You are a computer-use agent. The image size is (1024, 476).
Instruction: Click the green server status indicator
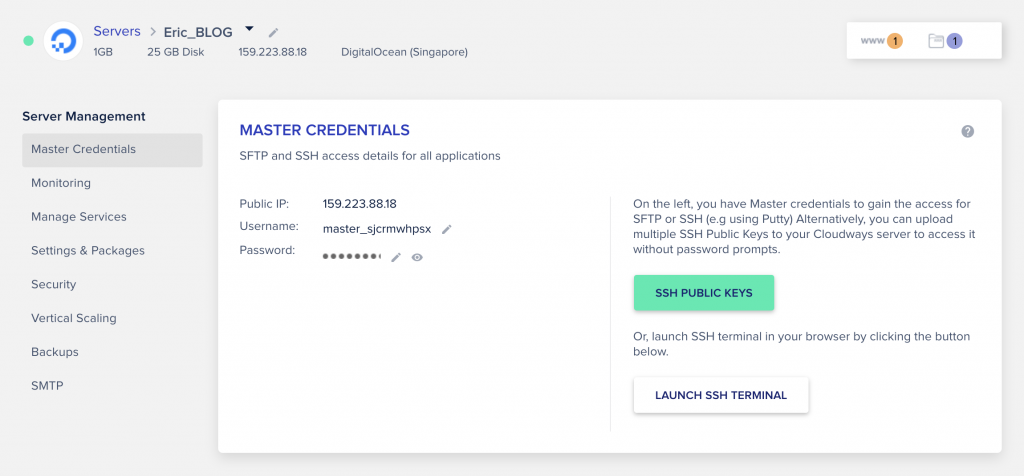pyautogui.click(x=28, y=40)
